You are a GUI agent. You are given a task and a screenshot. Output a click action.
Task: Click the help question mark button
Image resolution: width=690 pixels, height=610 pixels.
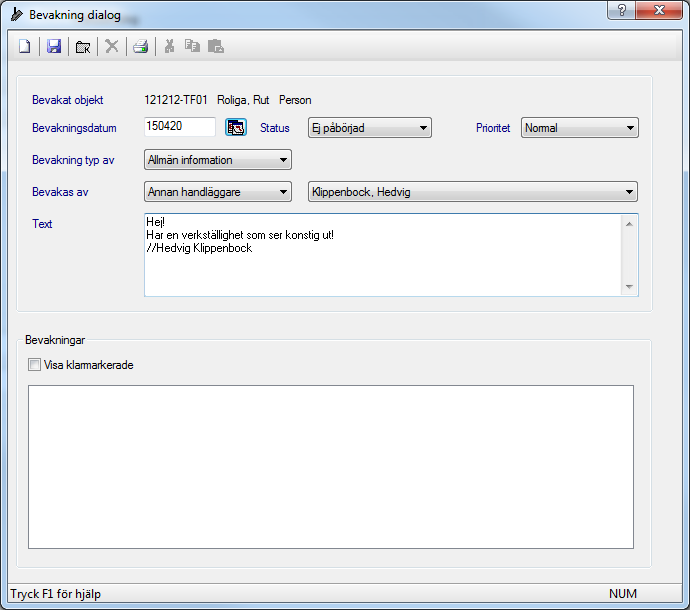pyautogui.click(x=621, y=10)
